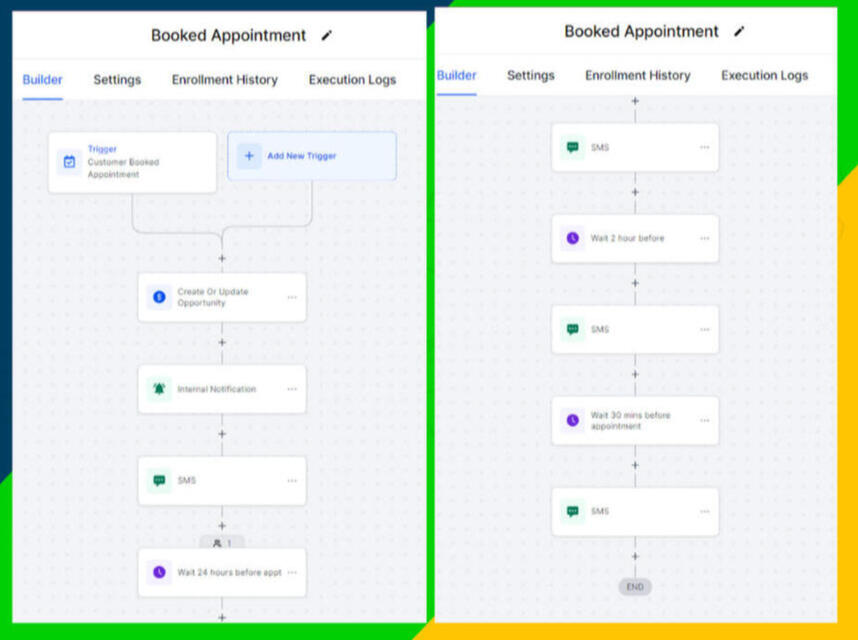
Task: Click the END node at workflow bottom
Action: pos(634,587)
